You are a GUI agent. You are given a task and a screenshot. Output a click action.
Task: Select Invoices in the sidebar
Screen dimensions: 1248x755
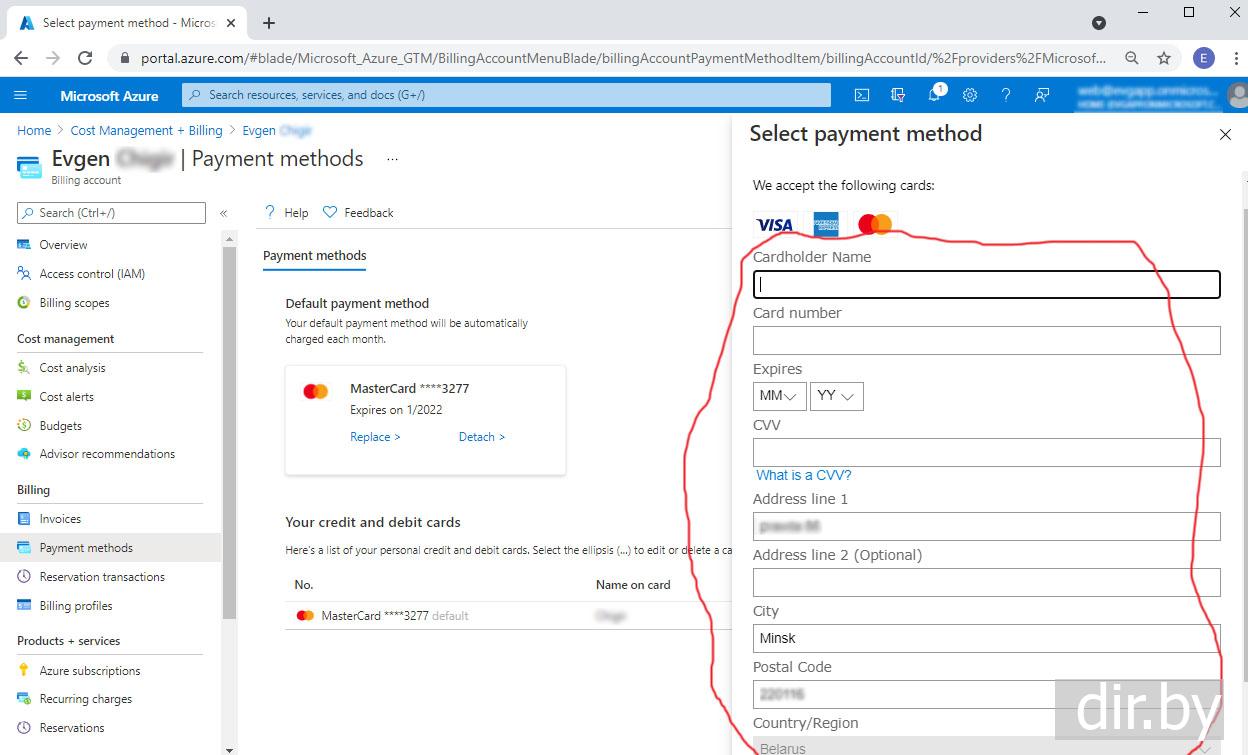tap(60, 519)
